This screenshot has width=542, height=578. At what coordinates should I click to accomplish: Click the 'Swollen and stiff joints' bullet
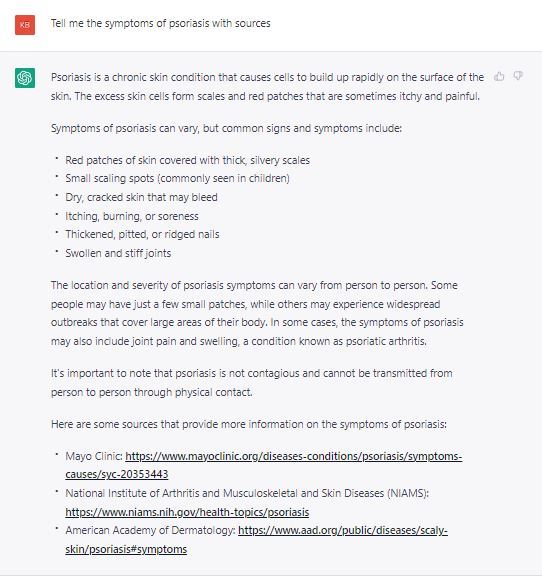(118, 253)
